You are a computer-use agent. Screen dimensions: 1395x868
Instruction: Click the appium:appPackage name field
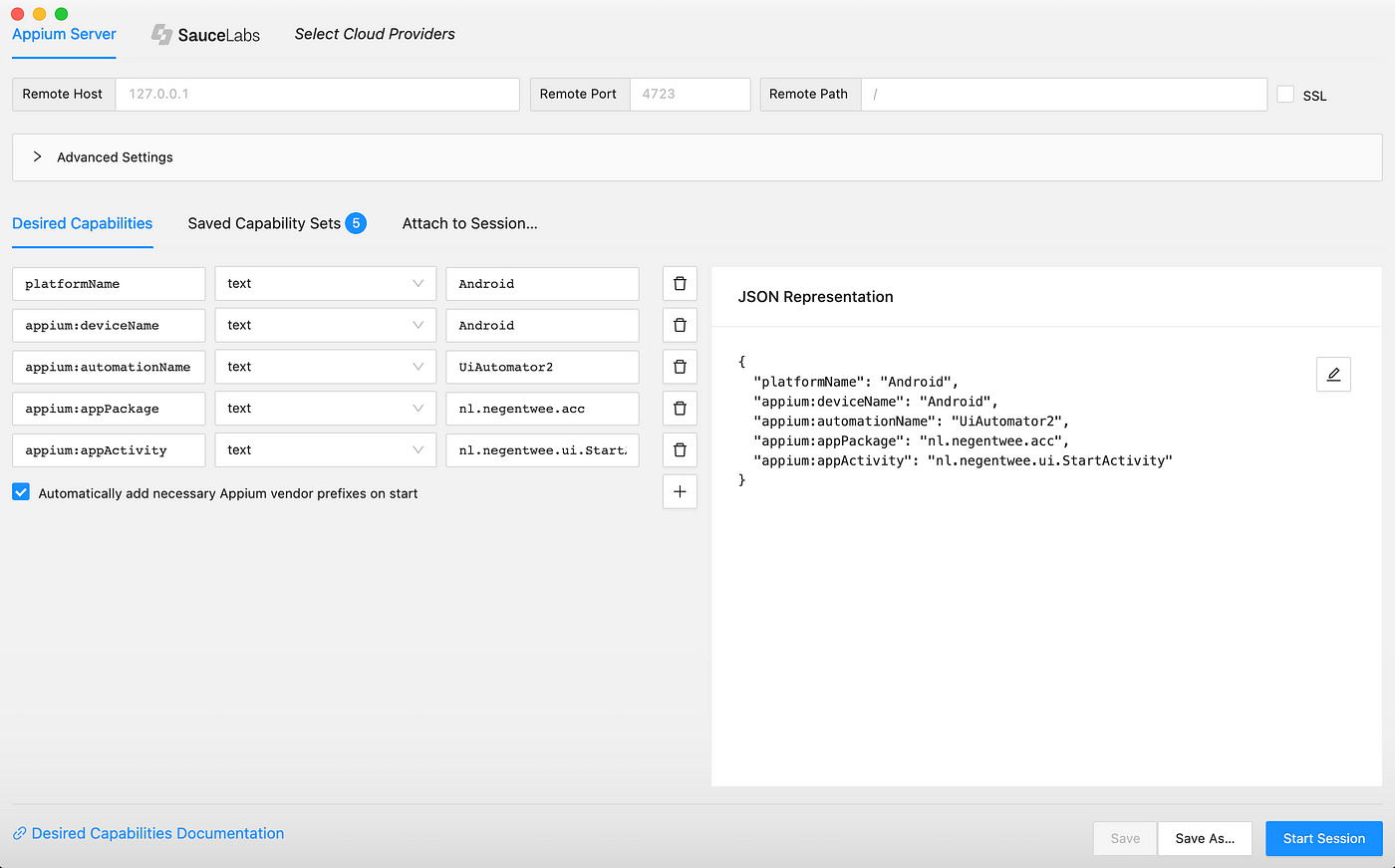109,409
